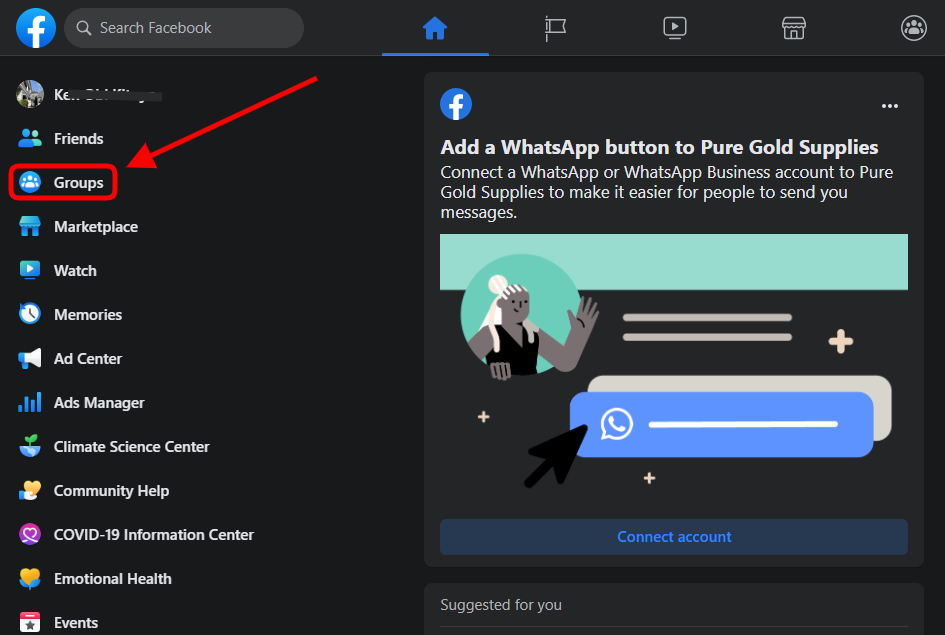Click the Connect account button
945x635 pixels.
[674, 537]
